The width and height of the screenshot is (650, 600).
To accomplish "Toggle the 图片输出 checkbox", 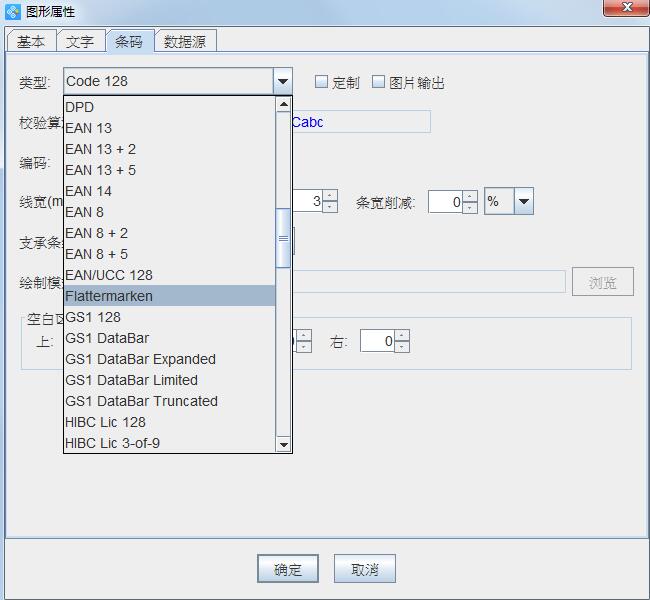I will point(378,82).
